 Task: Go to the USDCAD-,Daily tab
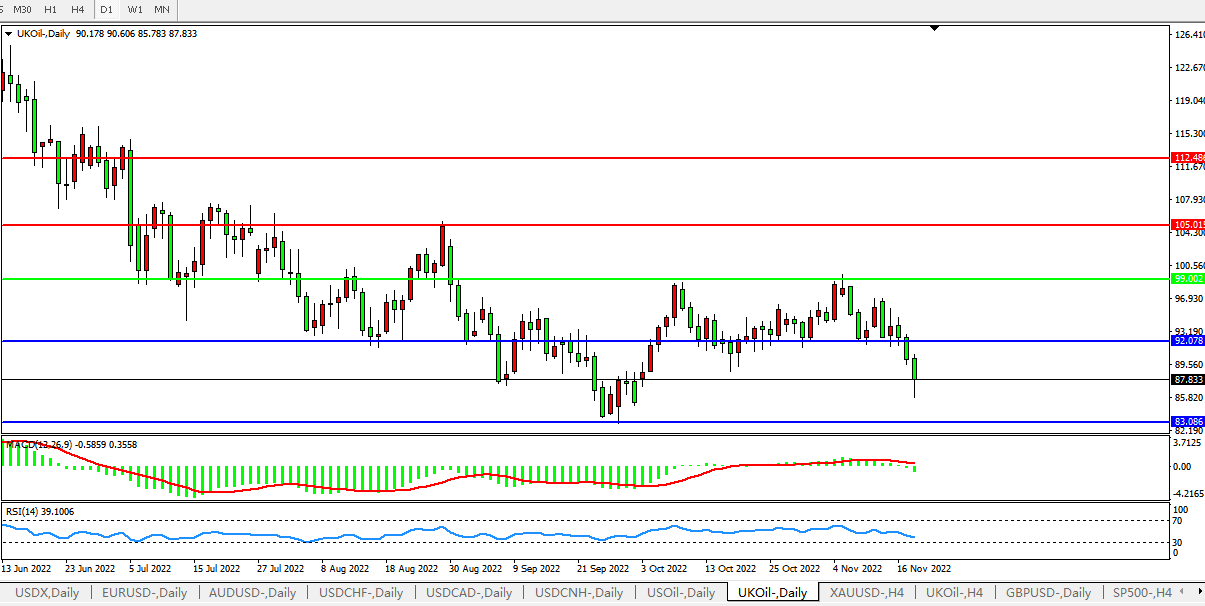click(470, 592)
